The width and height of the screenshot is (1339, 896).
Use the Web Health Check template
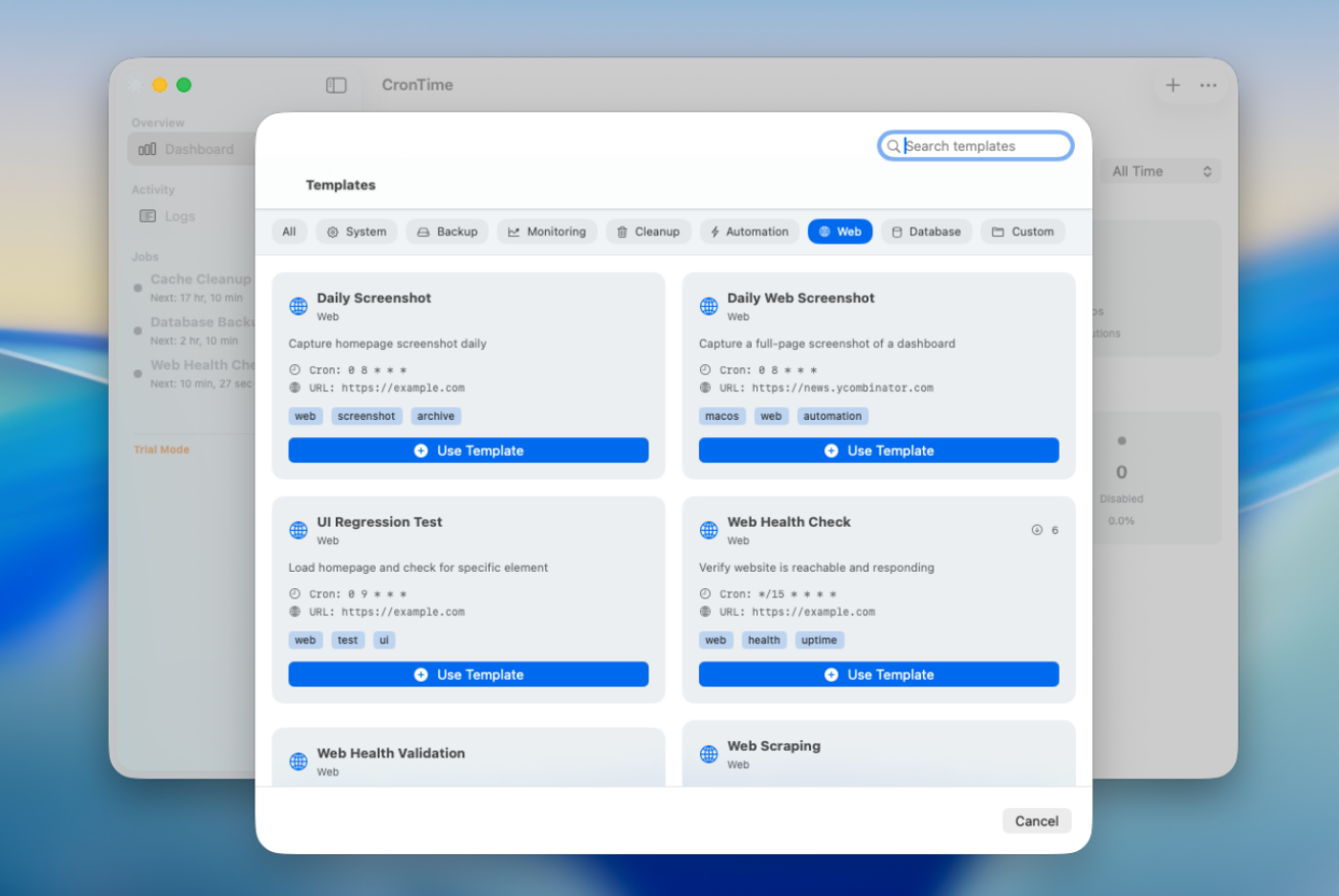tap(878, 674)
